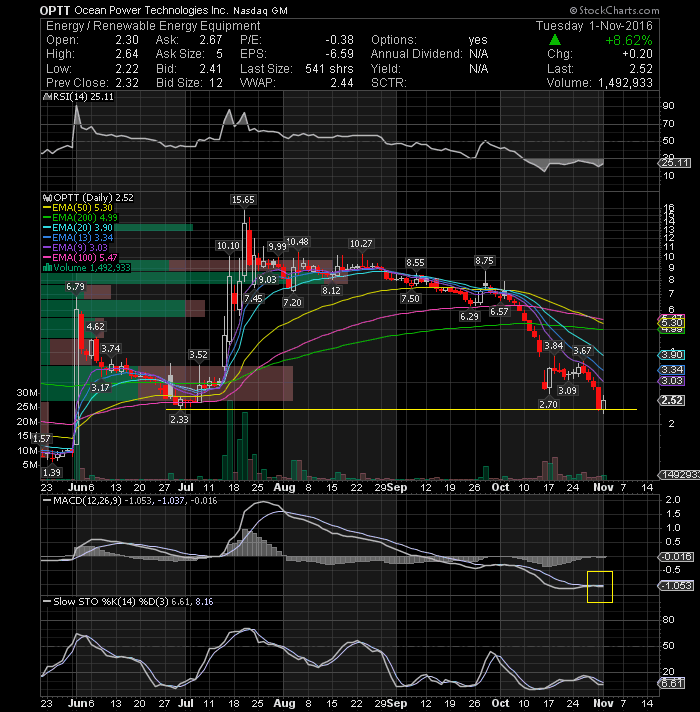Click the 30M volume scale label
The height and width of the screenshot is (712, 700).
point(27,393)
